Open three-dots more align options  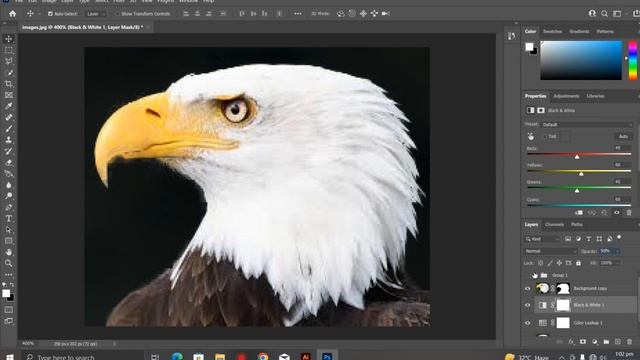(x=298, y=13)
